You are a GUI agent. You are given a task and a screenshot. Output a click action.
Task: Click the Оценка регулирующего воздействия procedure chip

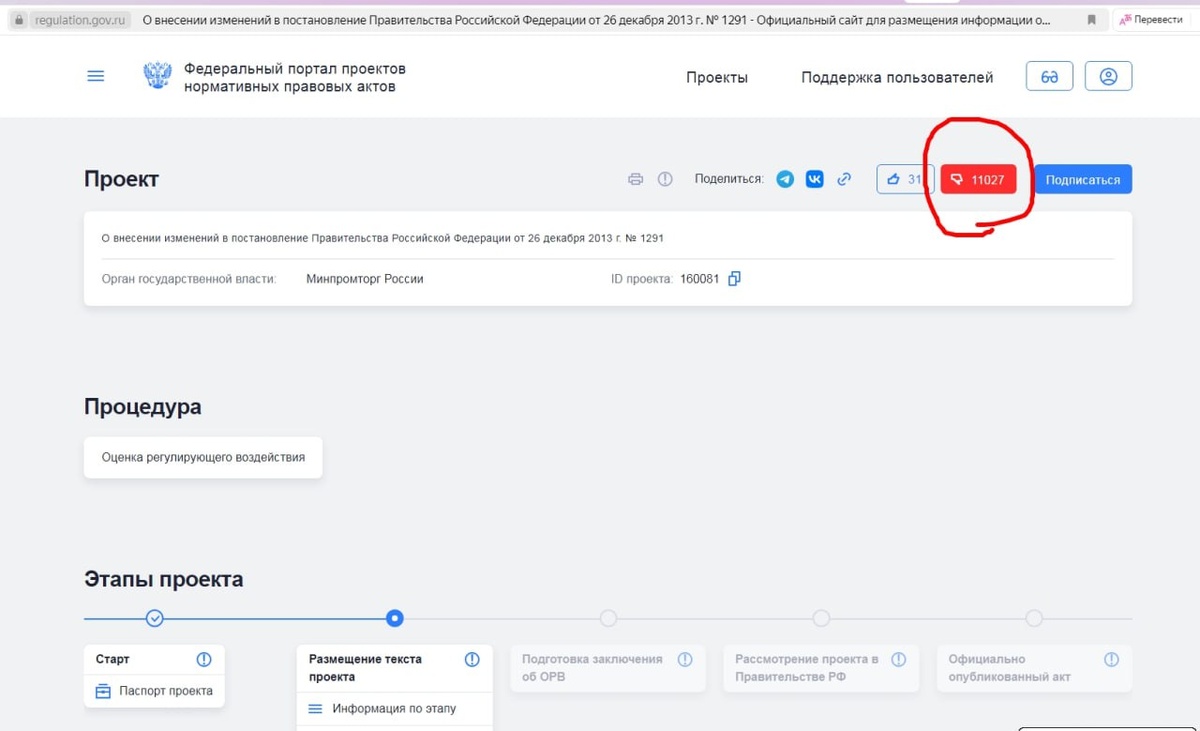coord(203,457)
